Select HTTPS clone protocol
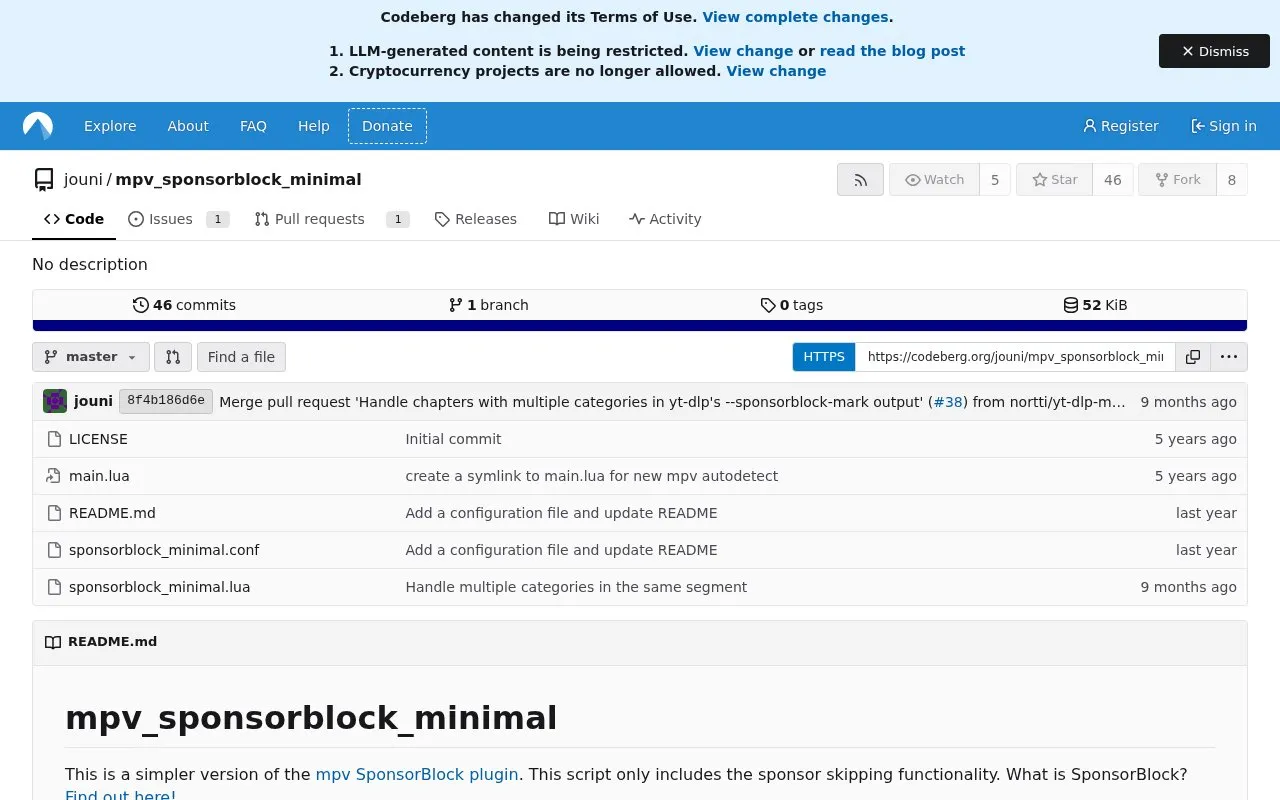 [x=824, y=357]
